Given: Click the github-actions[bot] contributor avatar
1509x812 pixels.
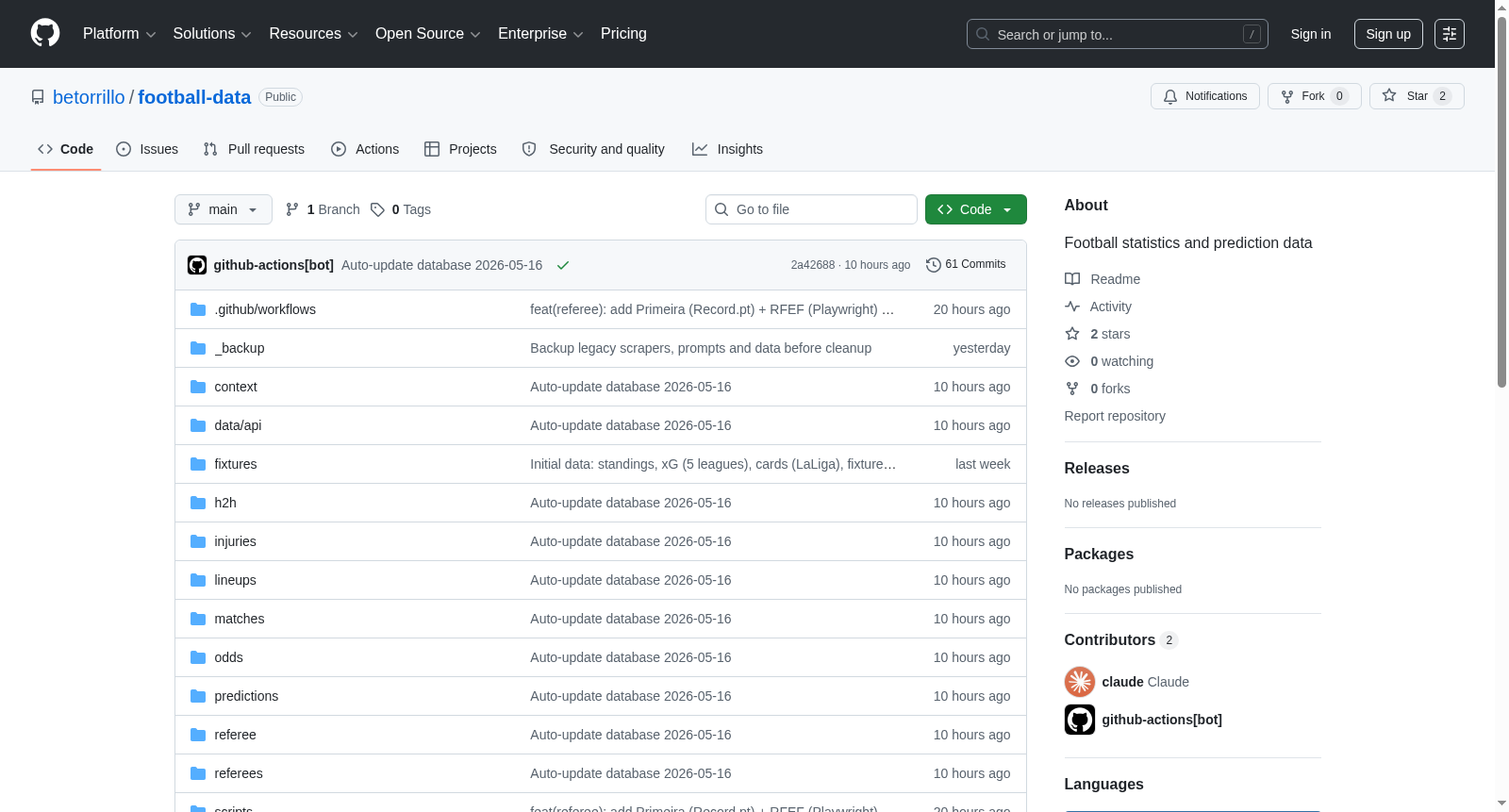Looking at the screenshot, I should [1080, 720].
